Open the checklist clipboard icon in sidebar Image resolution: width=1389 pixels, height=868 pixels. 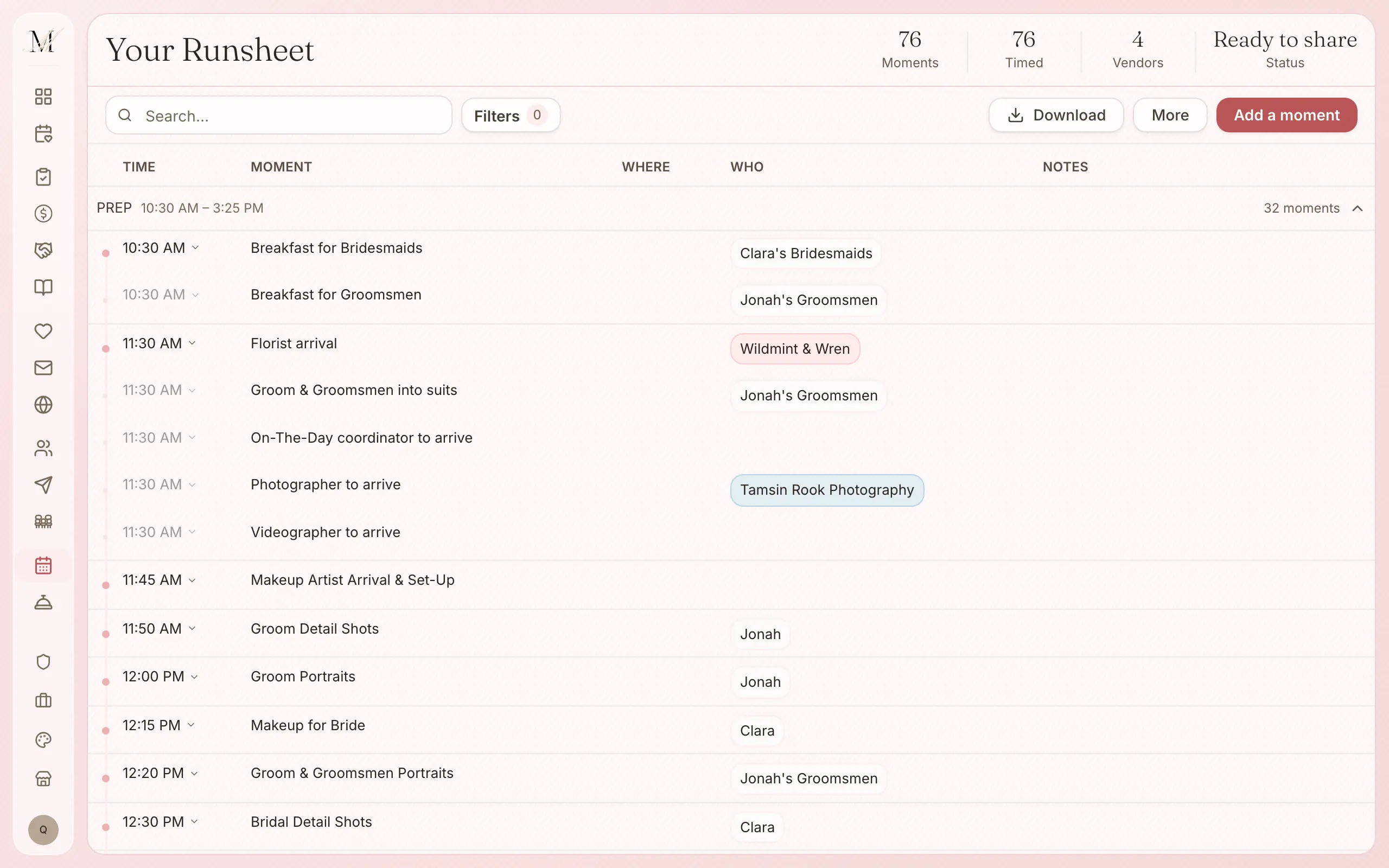click(43, 177)
